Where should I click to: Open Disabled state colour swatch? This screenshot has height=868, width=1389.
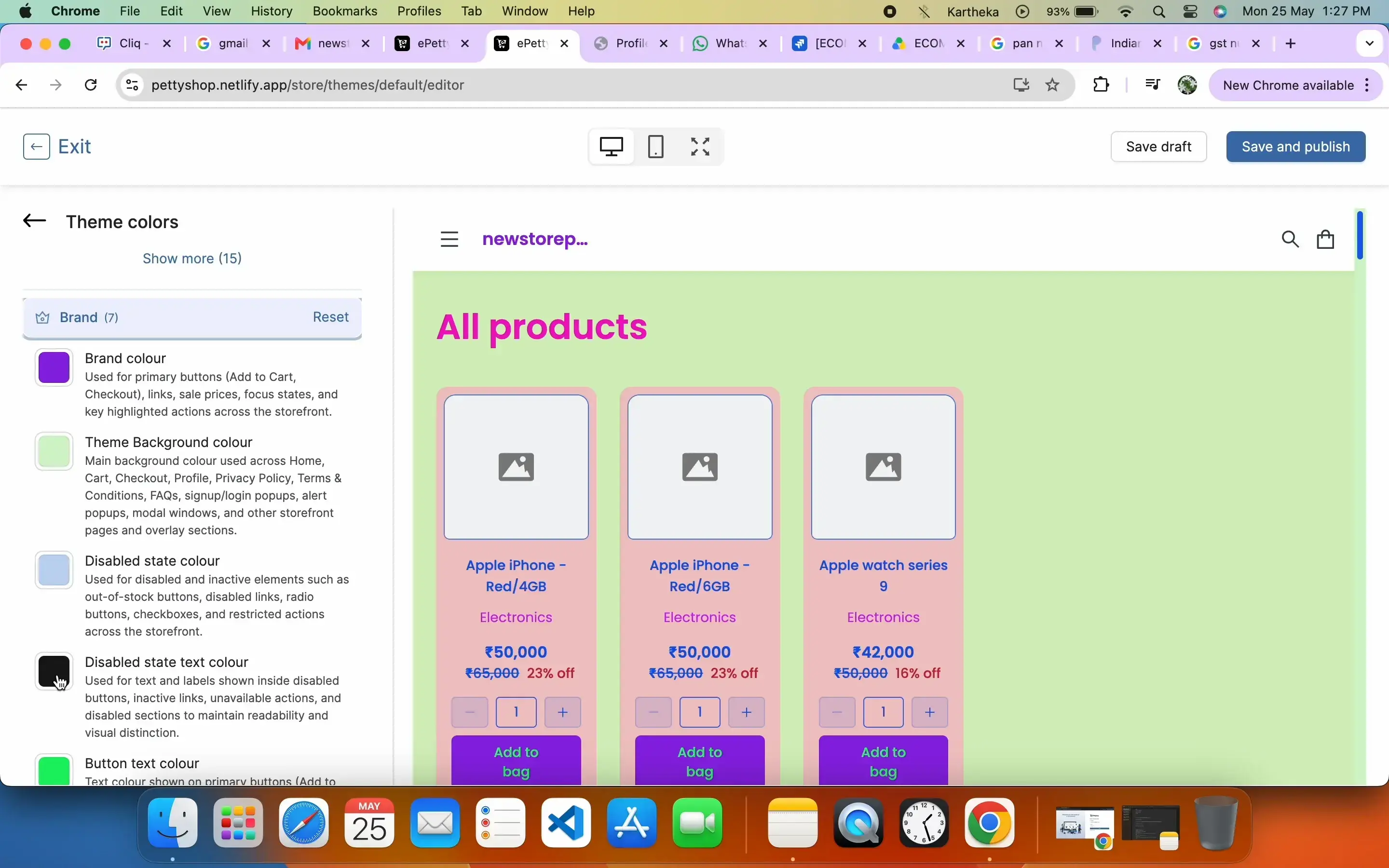[54, 570]
